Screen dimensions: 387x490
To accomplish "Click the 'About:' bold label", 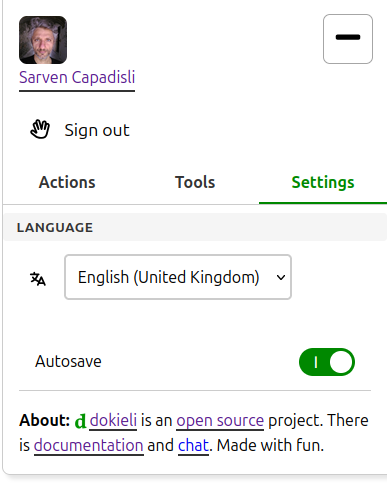I will (44, 420).
